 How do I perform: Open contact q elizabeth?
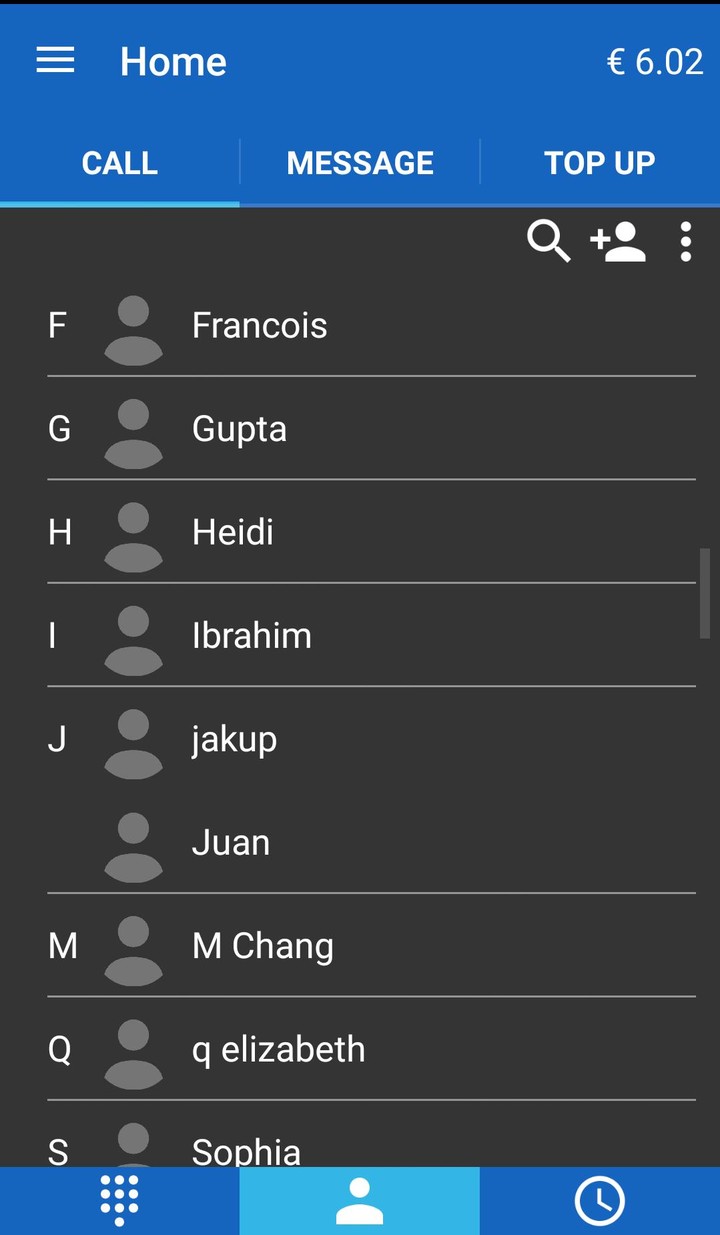278,1050
